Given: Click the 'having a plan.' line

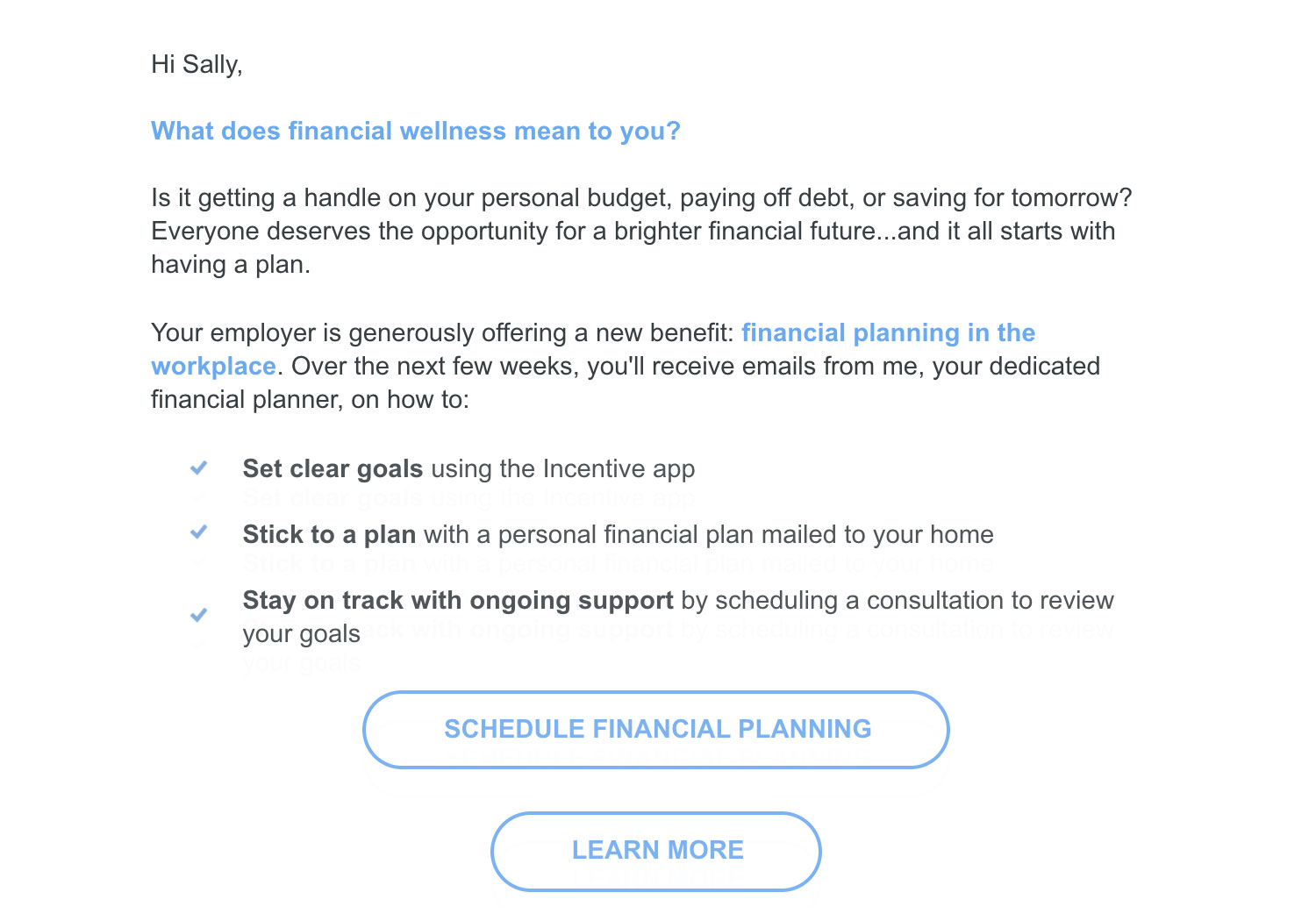Looking at the screenshot, I should pos(231,264).
